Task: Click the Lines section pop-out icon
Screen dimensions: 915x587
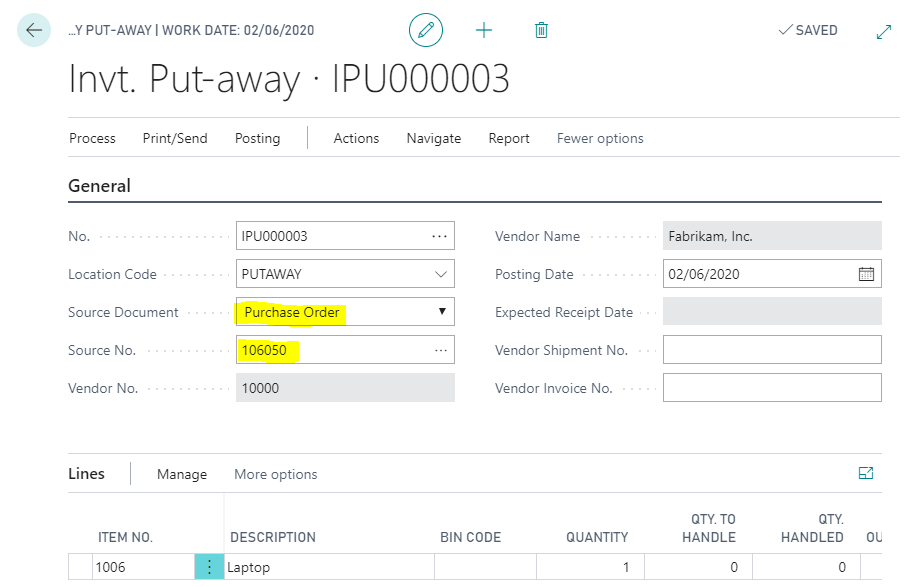Action: coord(866,473)
